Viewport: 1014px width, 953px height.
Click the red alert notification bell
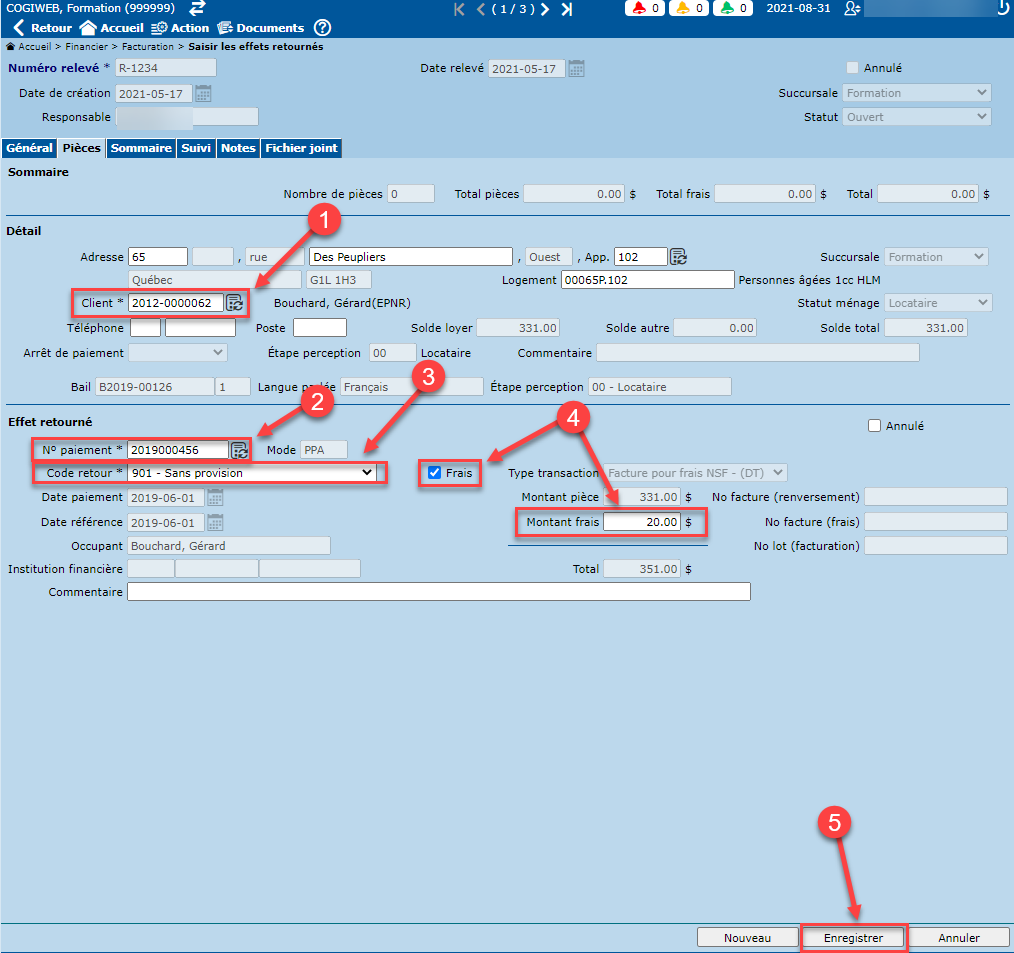pos(638,9)
